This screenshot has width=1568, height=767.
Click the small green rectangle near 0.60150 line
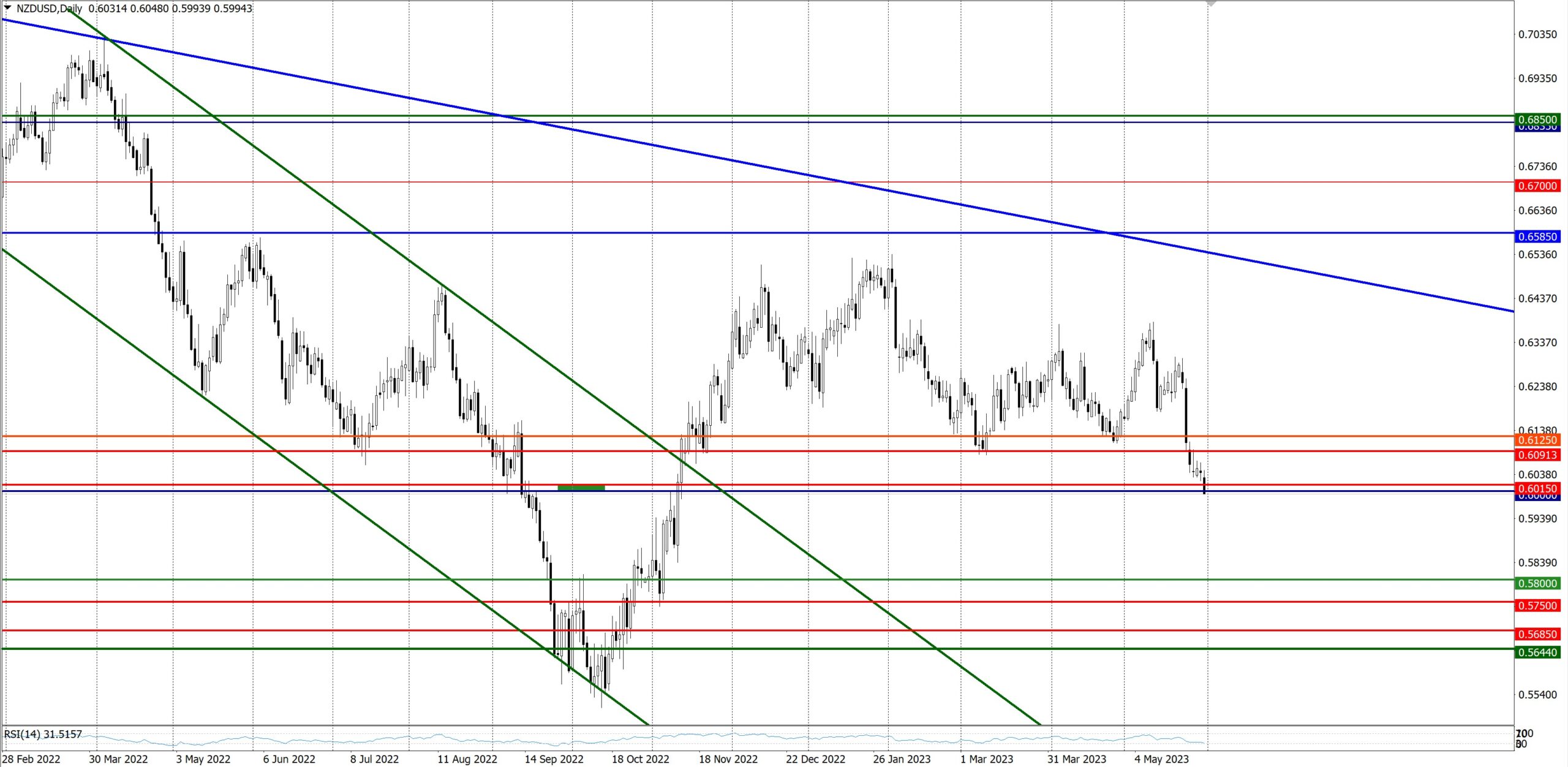[581, 488]
